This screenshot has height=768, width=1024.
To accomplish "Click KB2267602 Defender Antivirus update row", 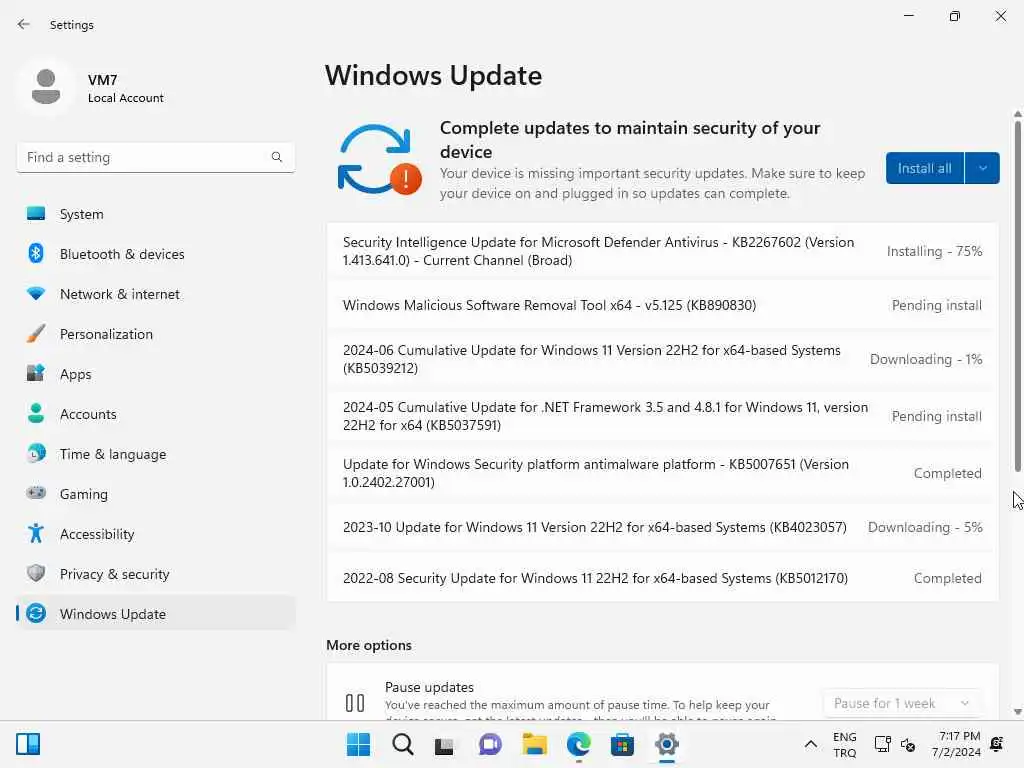I will pos(662,251).
